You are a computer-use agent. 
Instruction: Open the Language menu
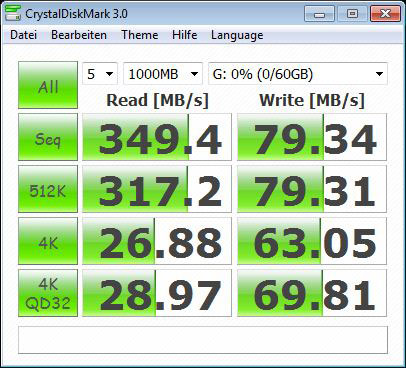[x=237, y=35]
